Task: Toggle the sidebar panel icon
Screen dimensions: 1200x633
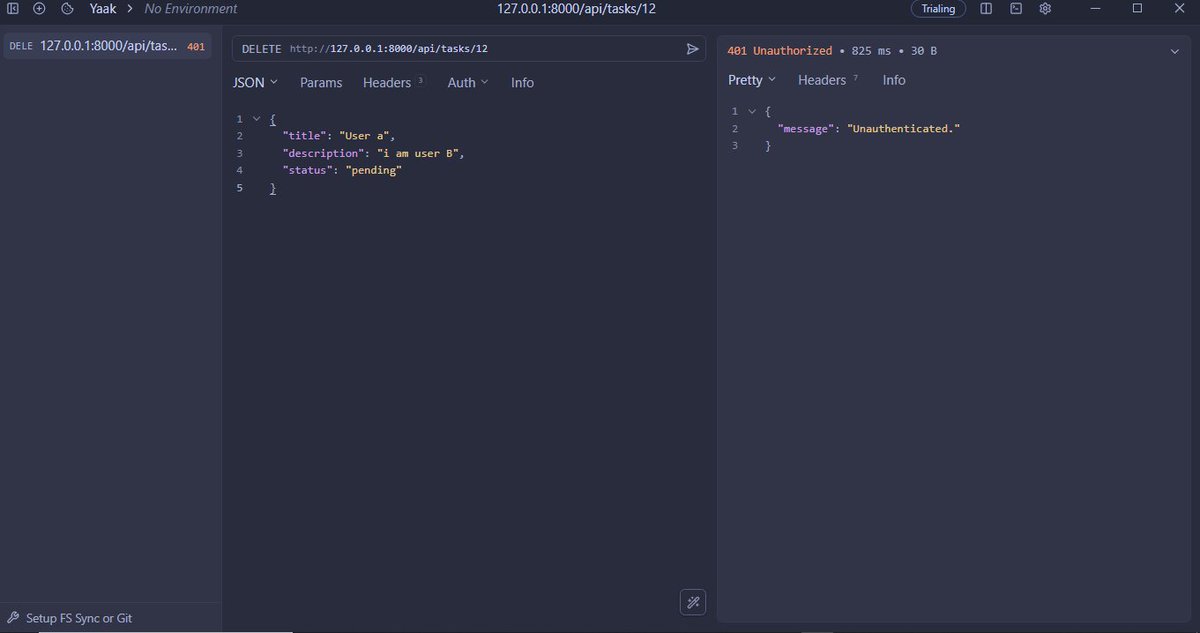Action: (13, 8)
